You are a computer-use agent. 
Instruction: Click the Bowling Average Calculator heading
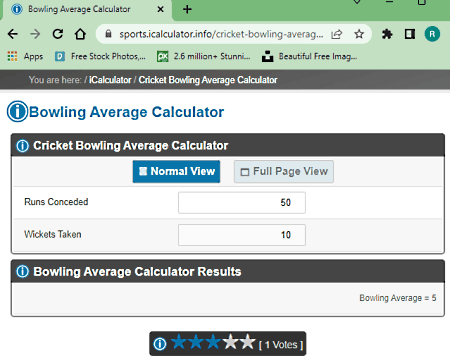tap(126, 112)
